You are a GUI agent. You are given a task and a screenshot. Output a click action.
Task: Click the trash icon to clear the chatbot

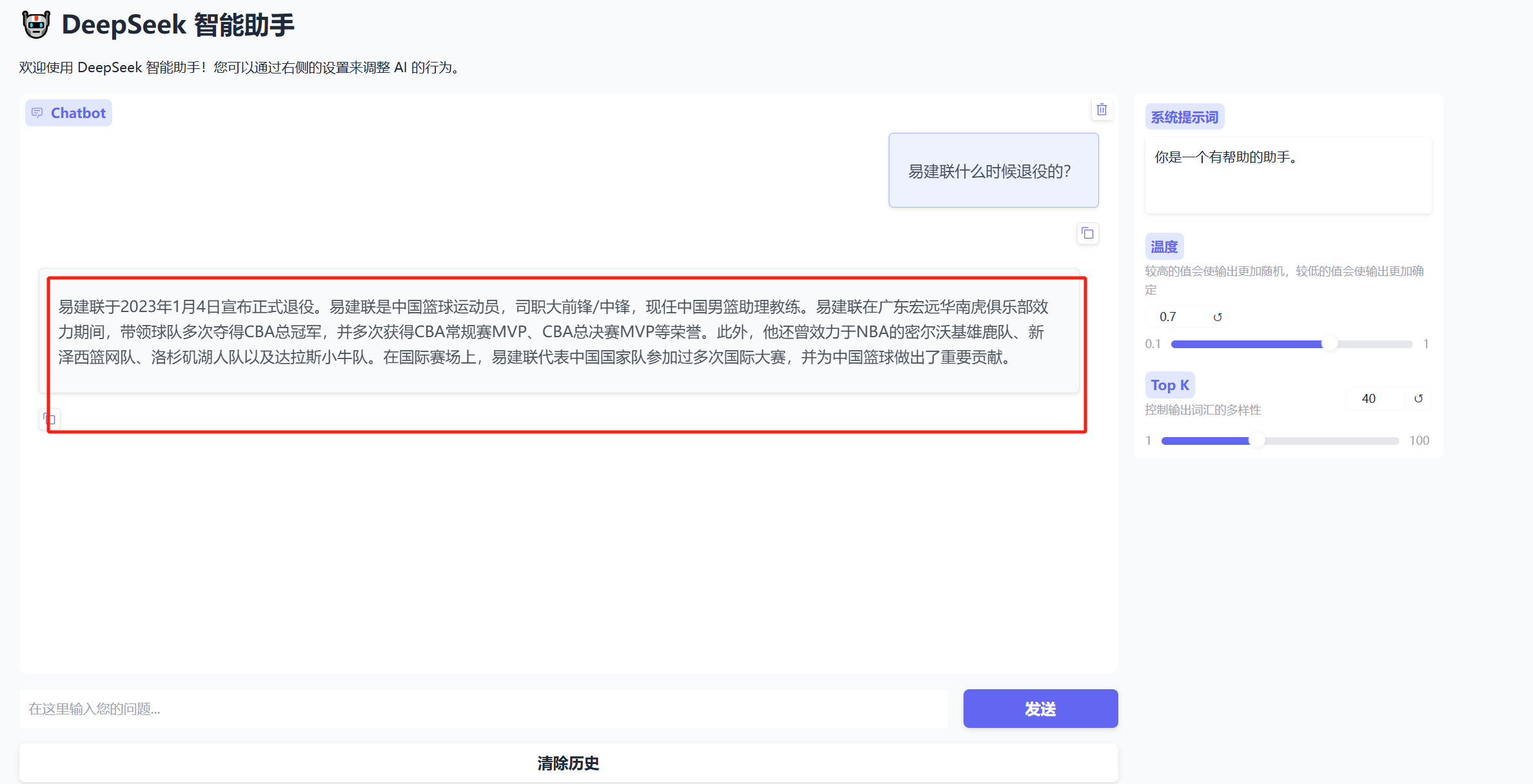coord(1102,110)
